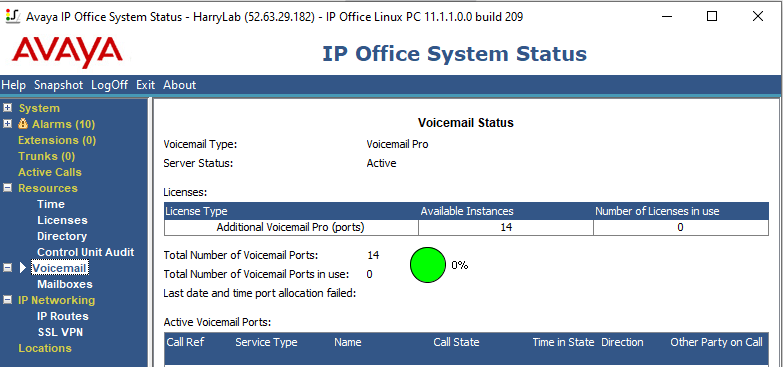This screenshot has height=367, width=783.
Task: Open Time under Resources
Action: 51,204
